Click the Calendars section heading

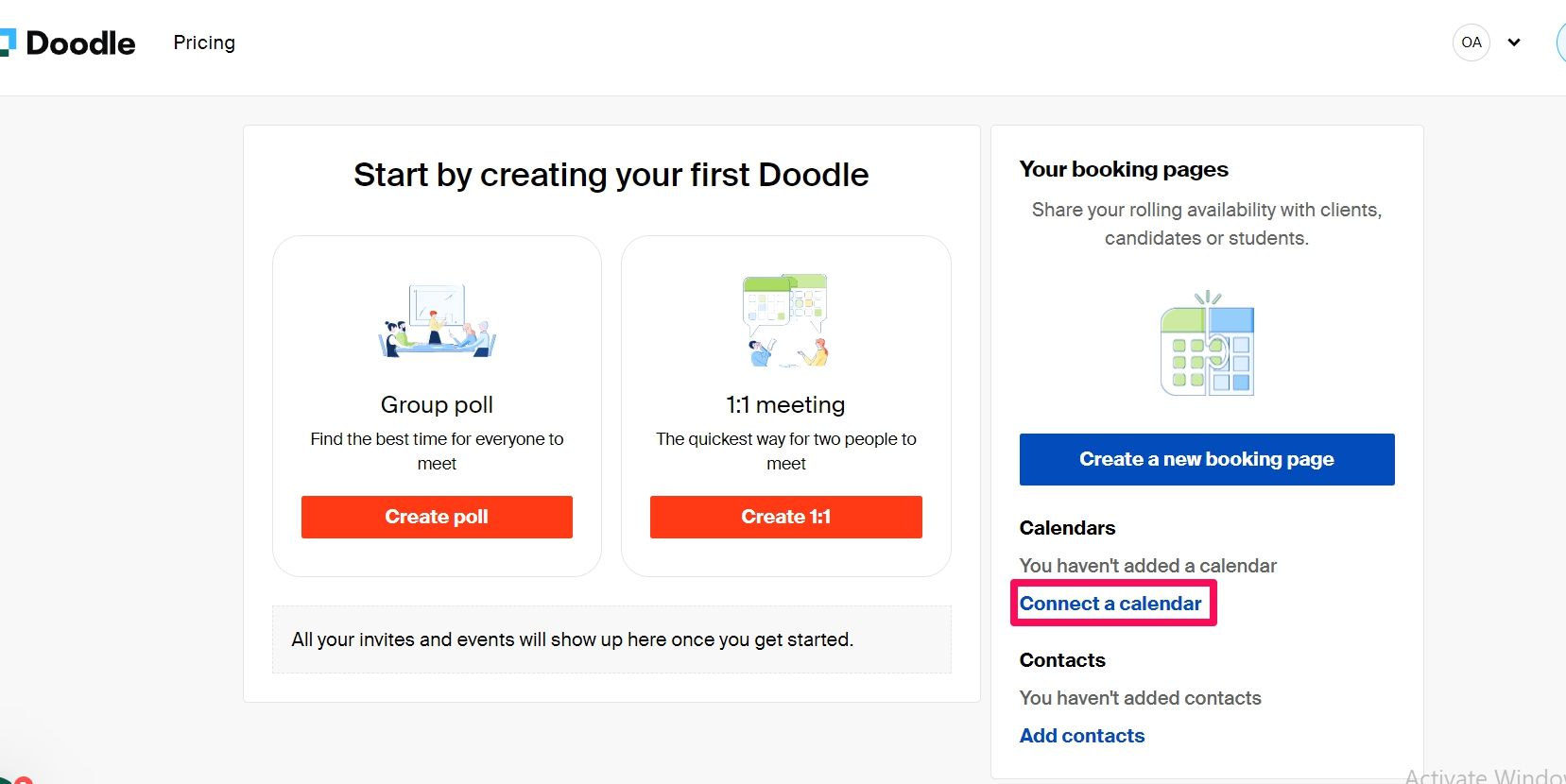tap(1066, 527)
